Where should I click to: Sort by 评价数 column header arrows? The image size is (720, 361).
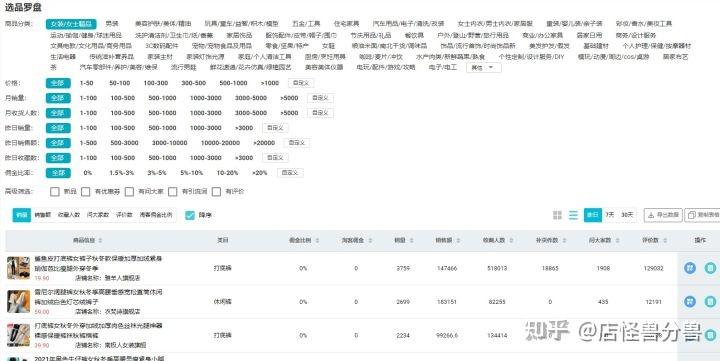coord(665,241)
